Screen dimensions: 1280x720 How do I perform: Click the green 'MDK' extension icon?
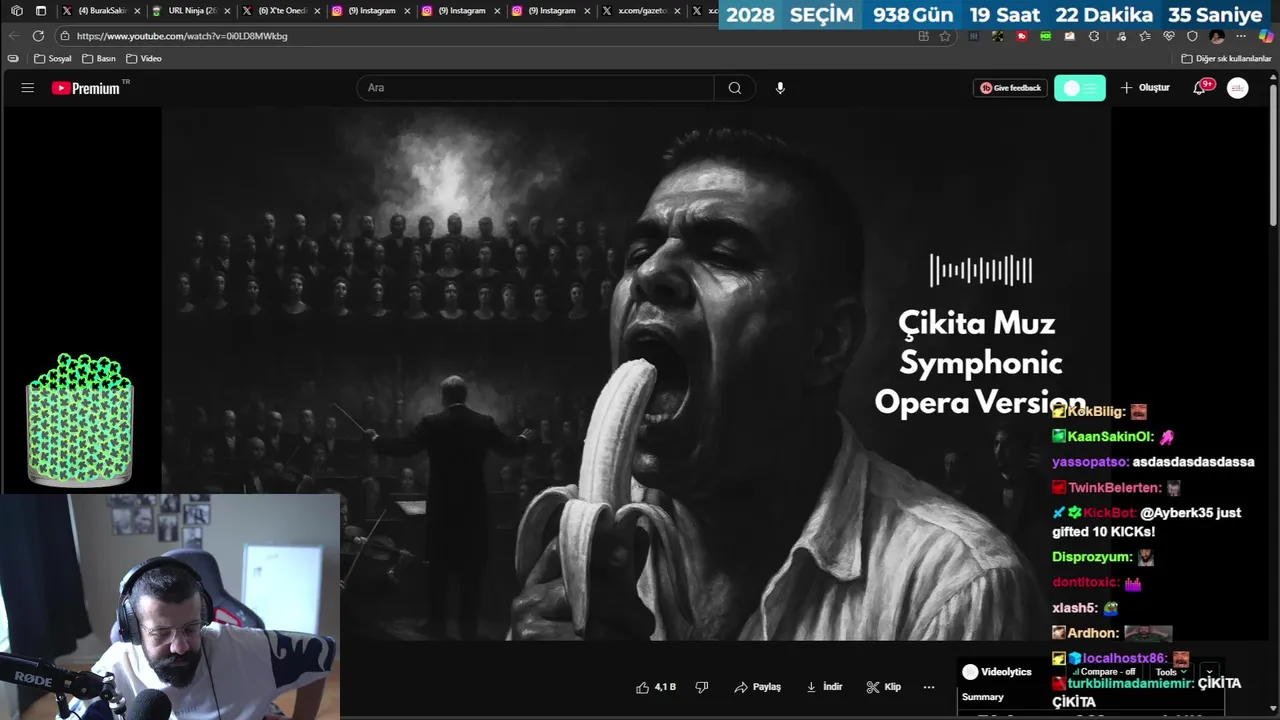(x=1046, y=36)
